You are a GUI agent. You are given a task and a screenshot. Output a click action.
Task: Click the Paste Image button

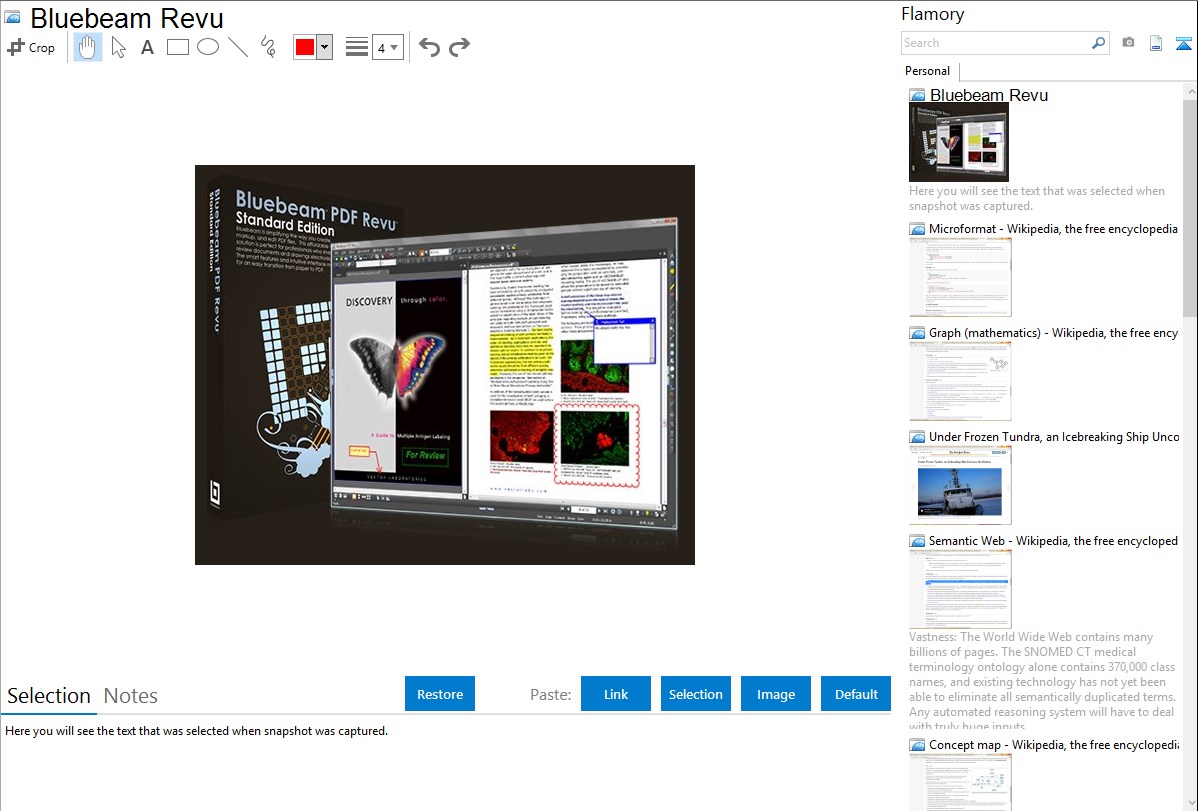pos(775,694)
